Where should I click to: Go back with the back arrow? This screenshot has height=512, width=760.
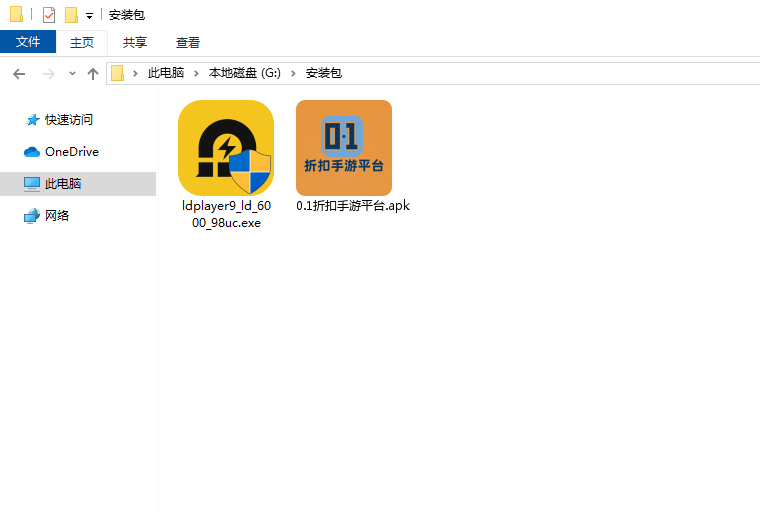pyautogui.click(x=19, y=74)
